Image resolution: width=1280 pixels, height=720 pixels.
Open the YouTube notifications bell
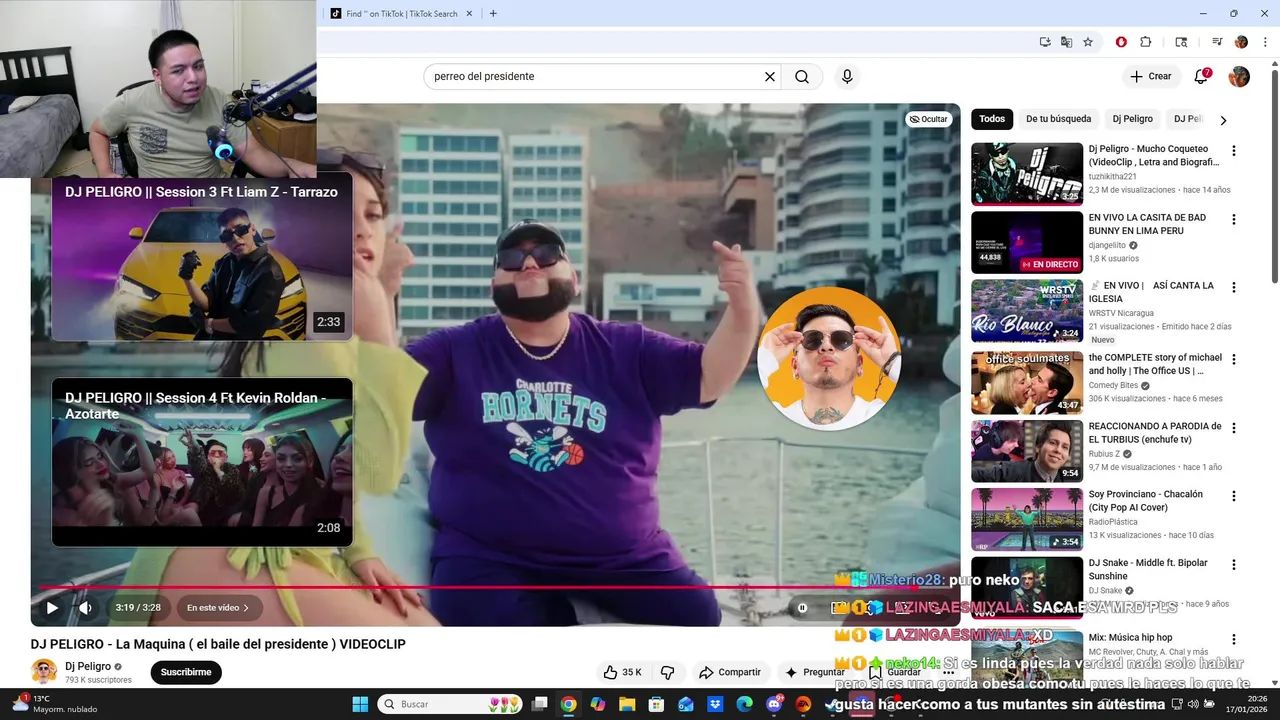tap(1201, 76)
